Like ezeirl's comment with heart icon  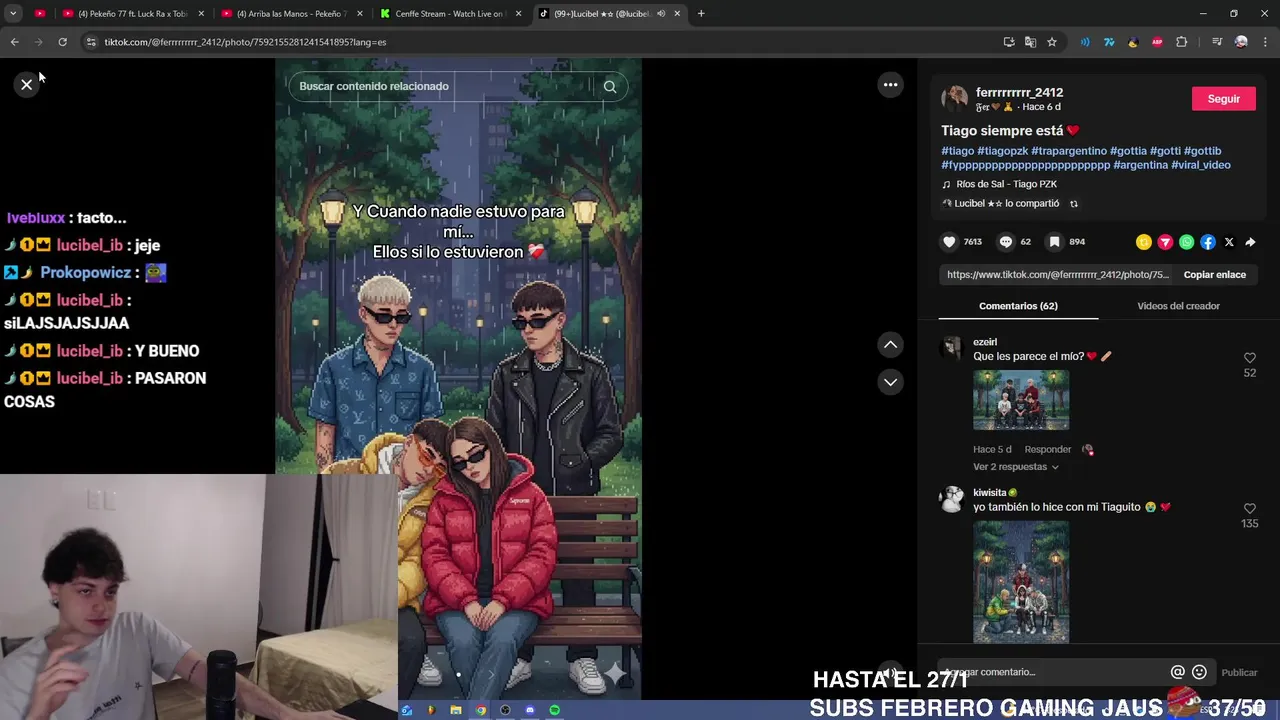(1249, 358)
